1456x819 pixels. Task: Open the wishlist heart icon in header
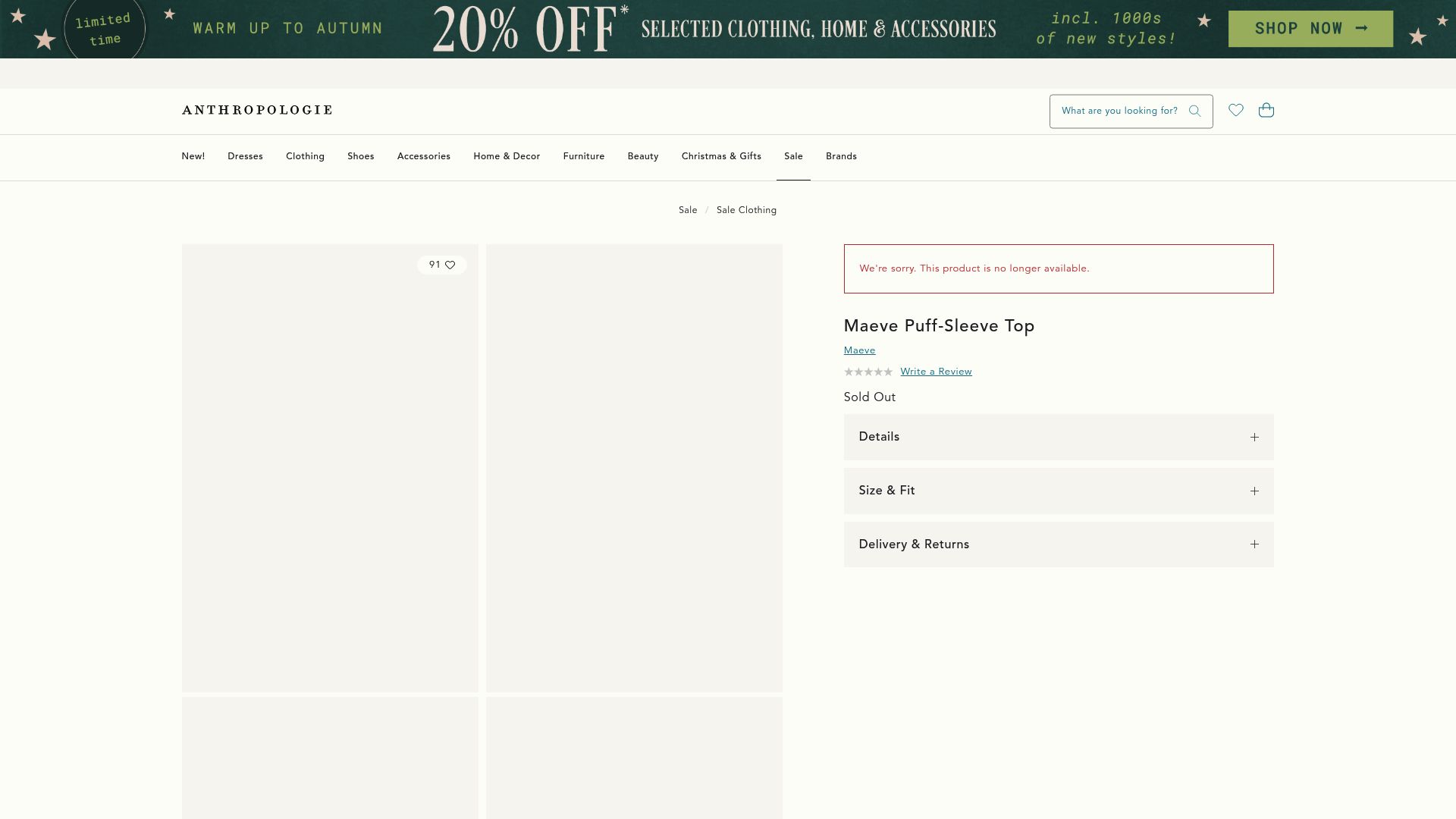(1235, 110)
